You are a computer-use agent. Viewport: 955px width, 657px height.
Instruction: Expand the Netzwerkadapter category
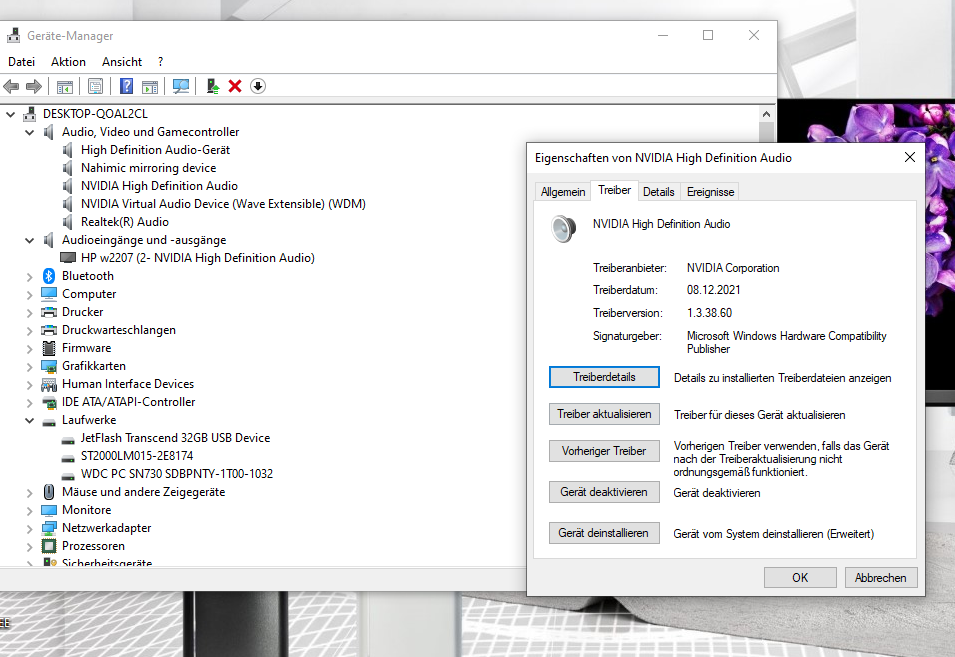tap(29, 529)
